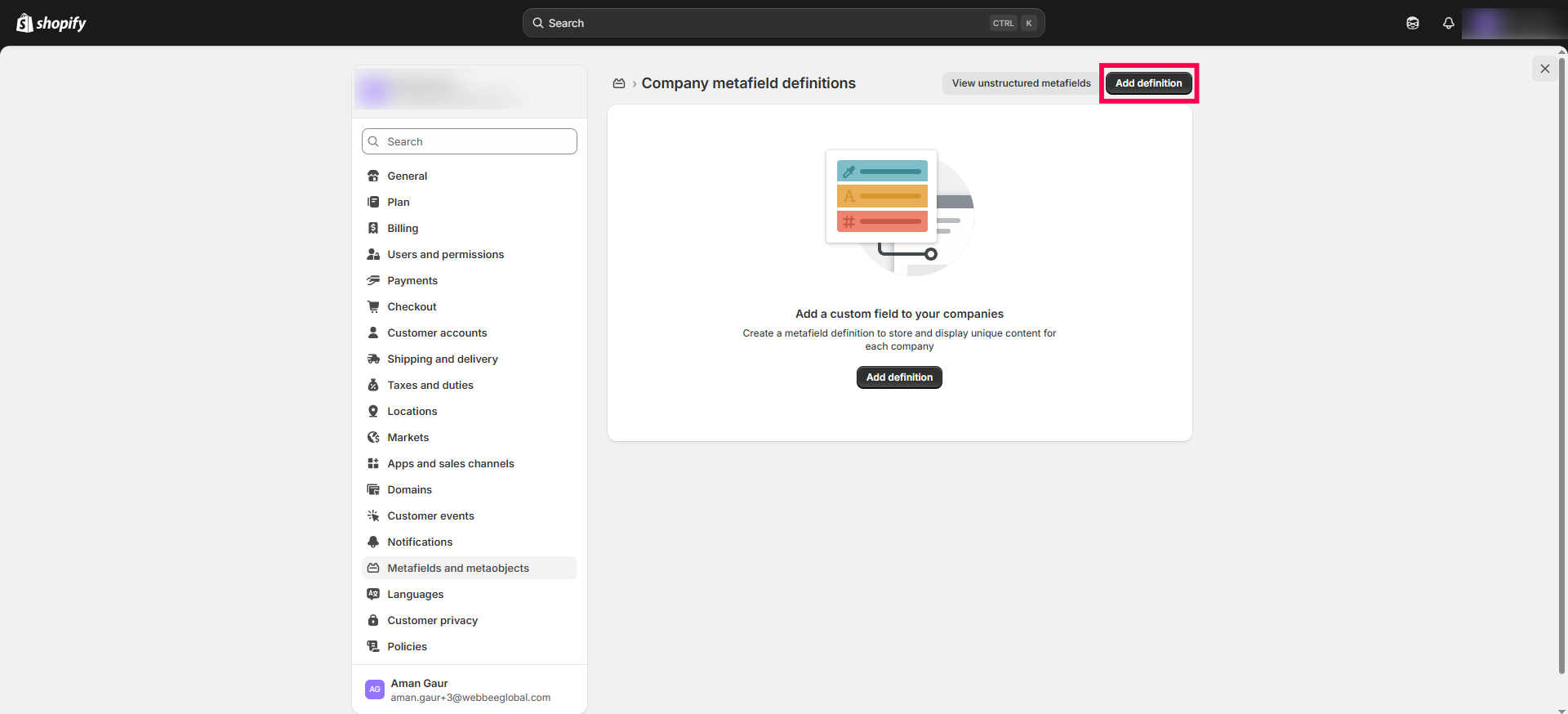Screen dimensions: 1568x714
Task: Close the settings panel with X button
Action: point(1544,69)
